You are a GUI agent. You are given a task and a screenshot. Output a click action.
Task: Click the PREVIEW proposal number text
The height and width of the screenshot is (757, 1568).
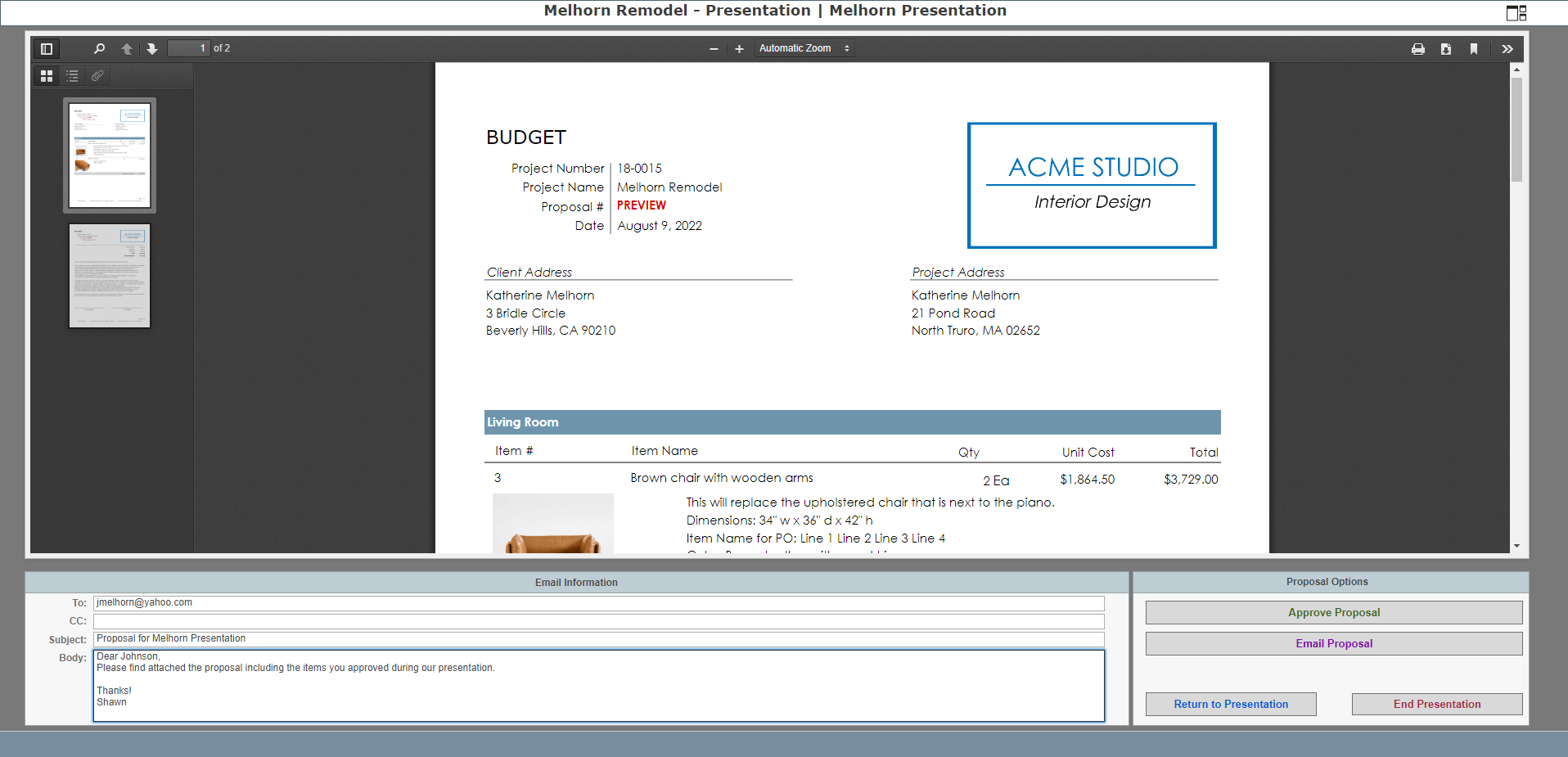642,205
